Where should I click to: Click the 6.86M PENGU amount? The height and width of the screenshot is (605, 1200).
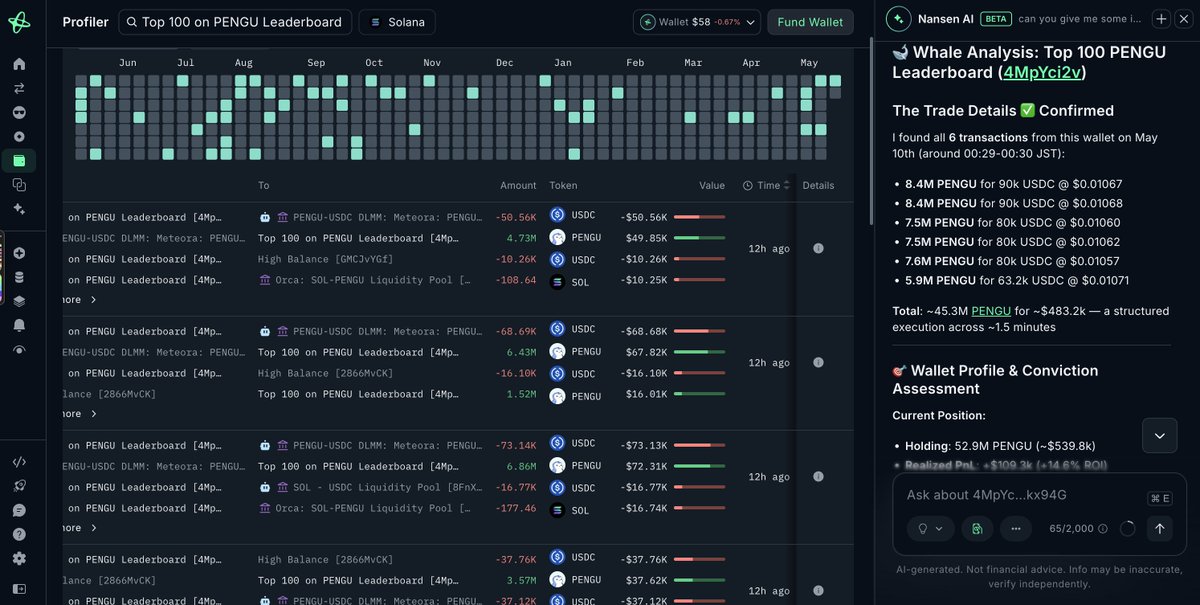tap(521, 466)
